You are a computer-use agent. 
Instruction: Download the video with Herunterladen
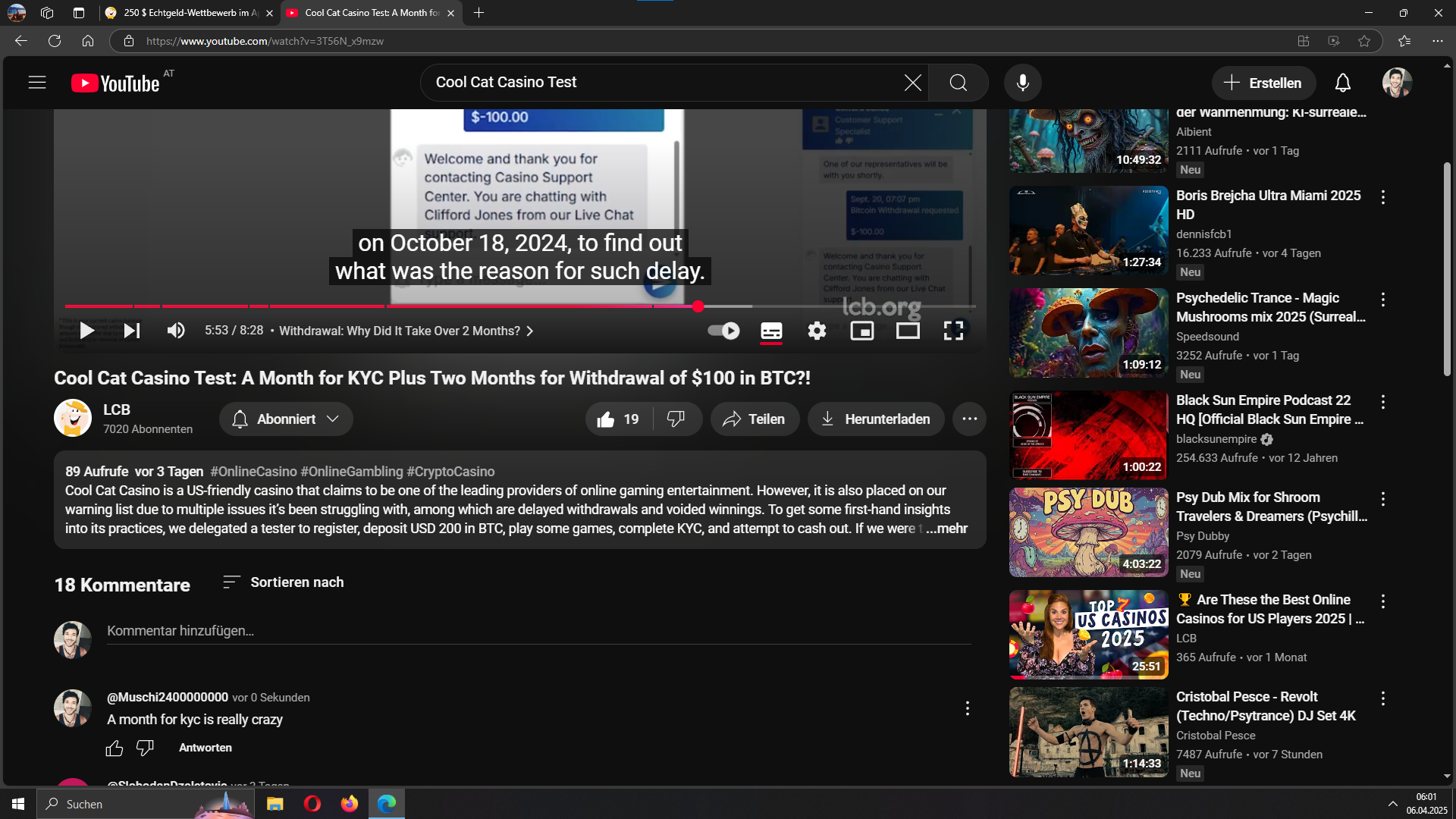(x=876, y=419)
